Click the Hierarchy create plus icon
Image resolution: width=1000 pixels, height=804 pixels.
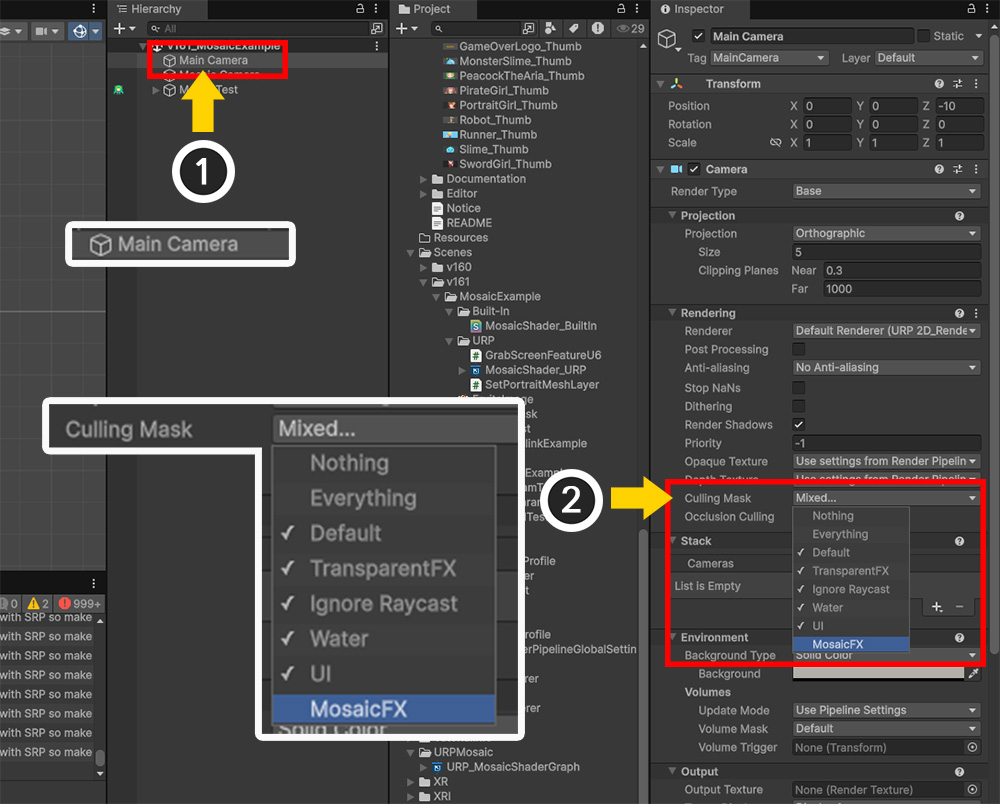[119, 29]
